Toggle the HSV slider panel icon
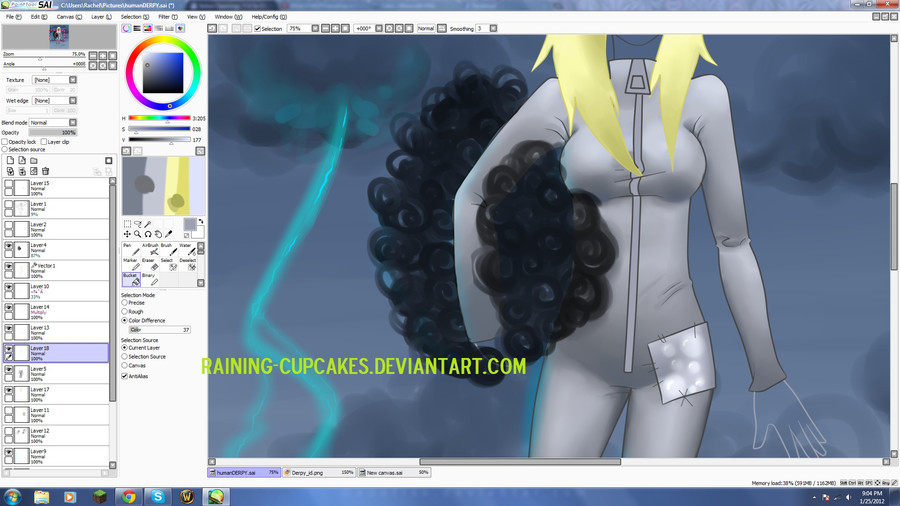 click(x=148, y=28)
